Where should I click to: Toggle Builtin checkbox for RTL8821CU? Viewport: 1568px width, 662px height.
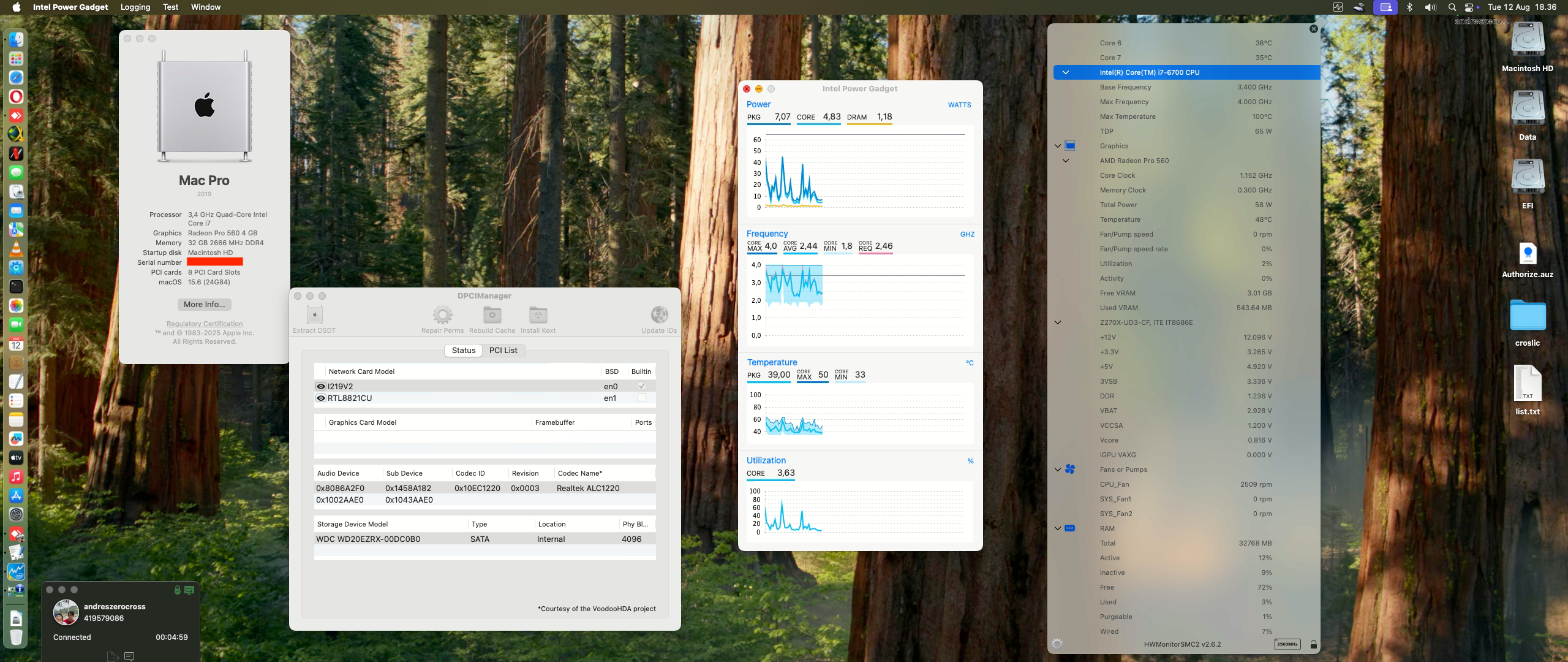tap(641, 398)
